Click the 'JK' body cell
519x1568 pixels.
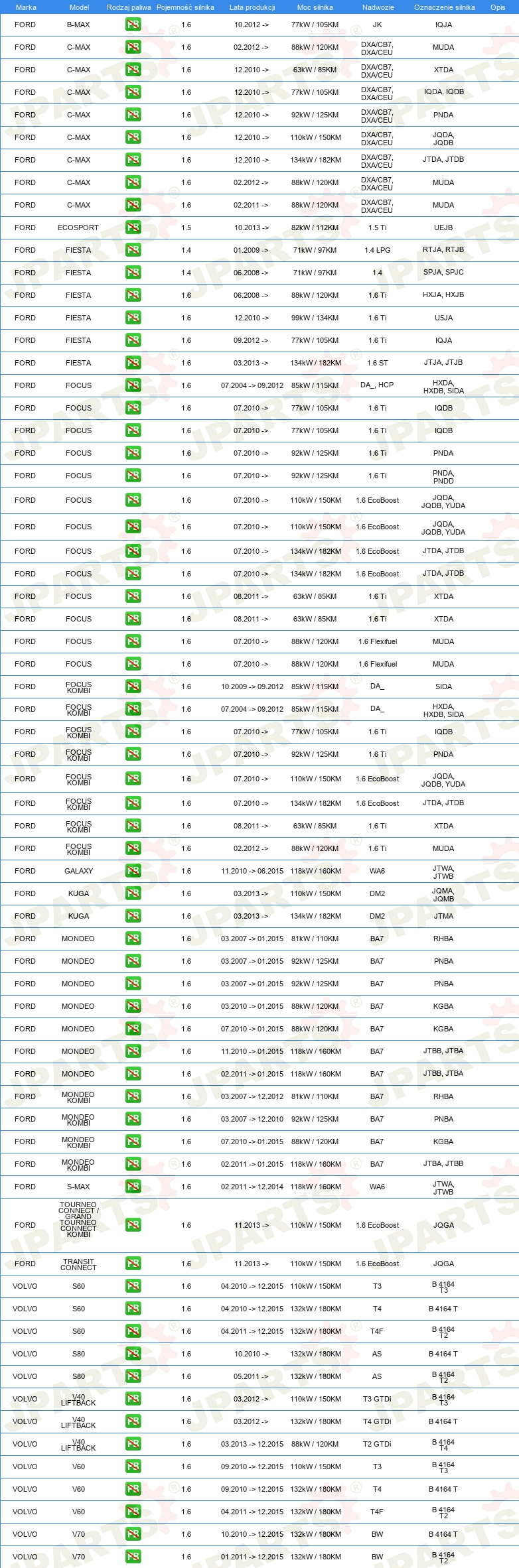377,25
